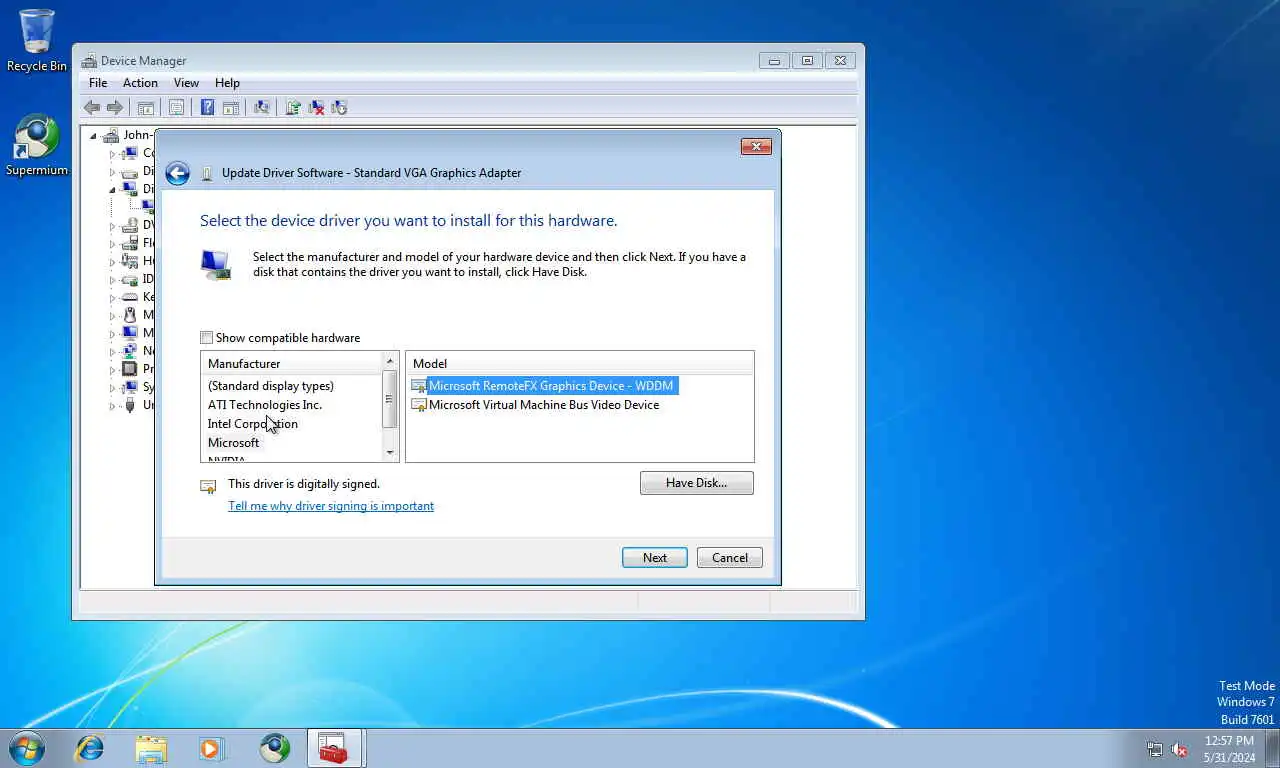Click the round blue back button in wizard
Screen dimensions: 1280x768
point(178,173)
